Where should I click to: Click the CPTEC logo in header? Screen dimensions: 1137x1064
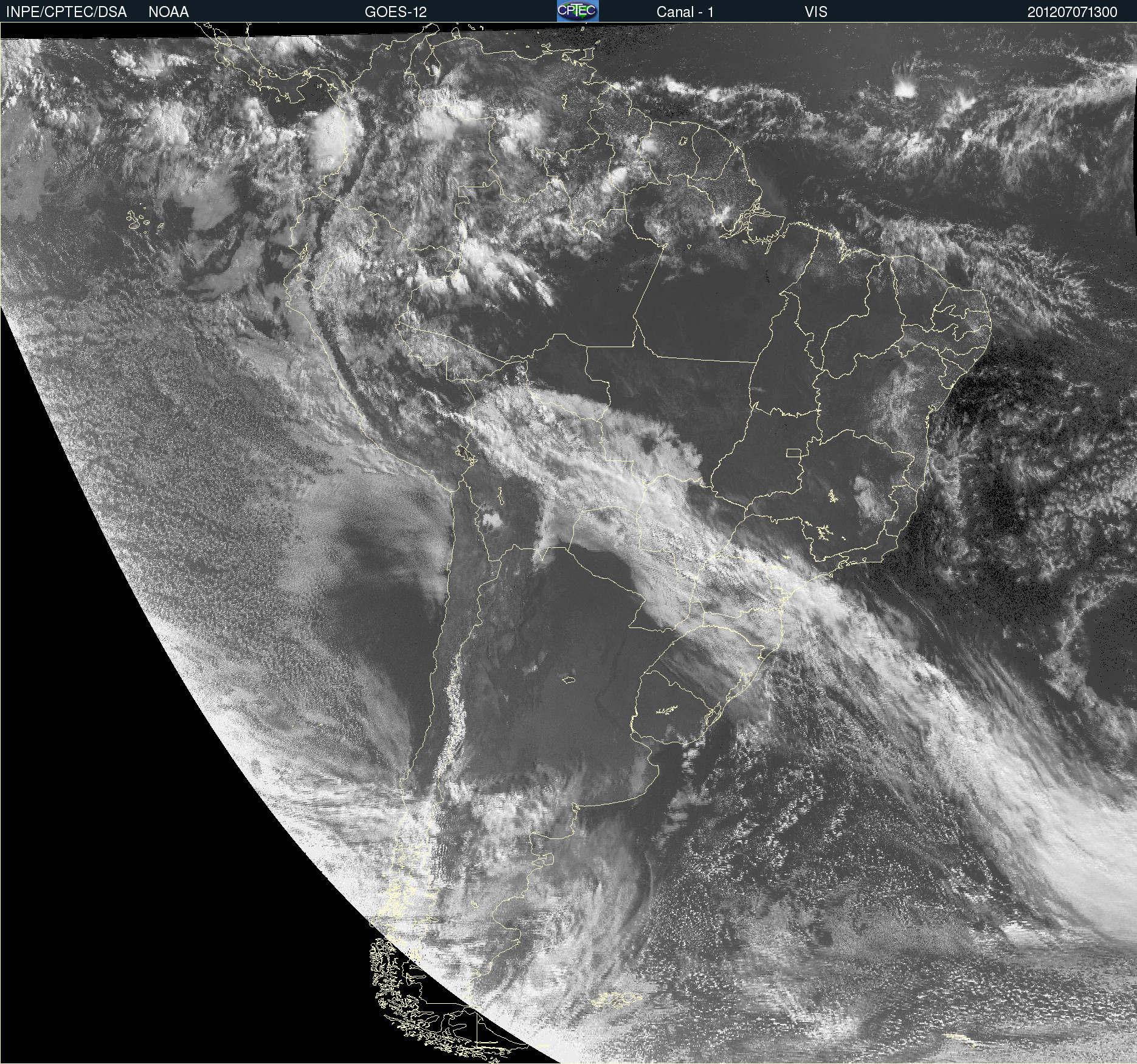tap(578, 11)
